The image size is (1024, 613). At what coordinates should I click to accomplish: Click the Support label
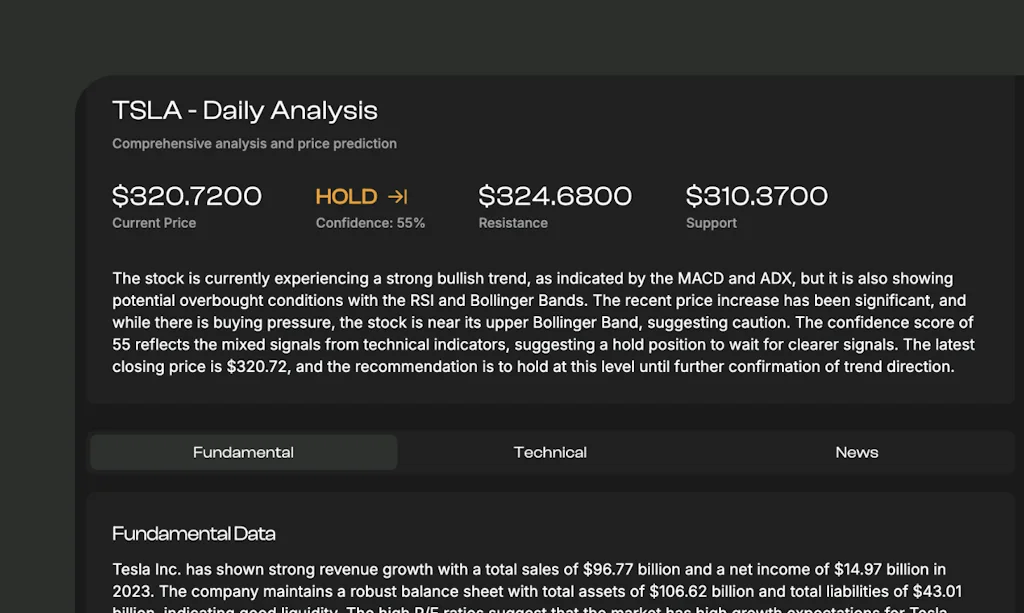711,223
